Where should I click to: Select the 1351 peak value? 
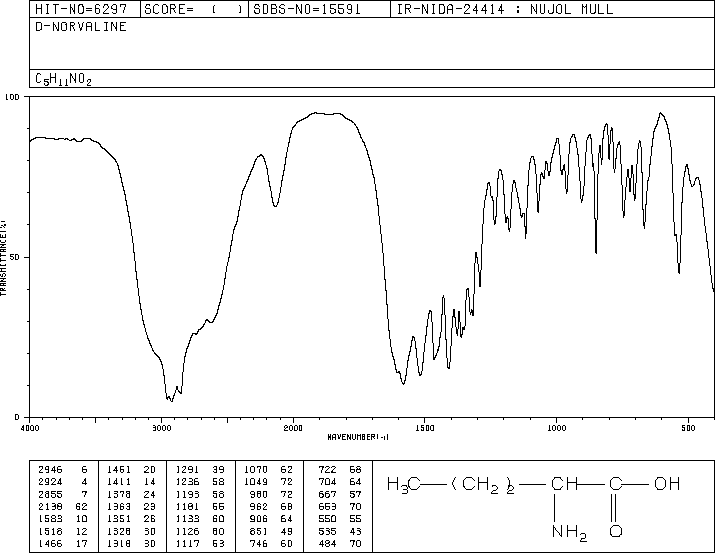point(119,519)
